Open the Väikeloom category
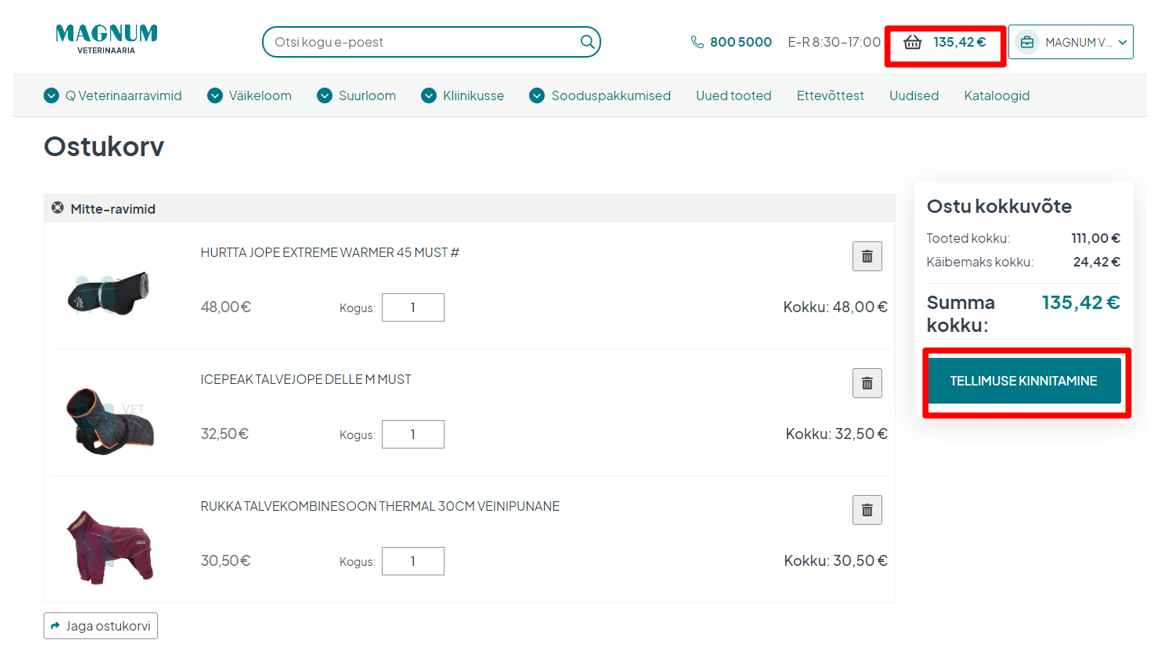Screen dimensions: 1152x652 coord(260,96)
